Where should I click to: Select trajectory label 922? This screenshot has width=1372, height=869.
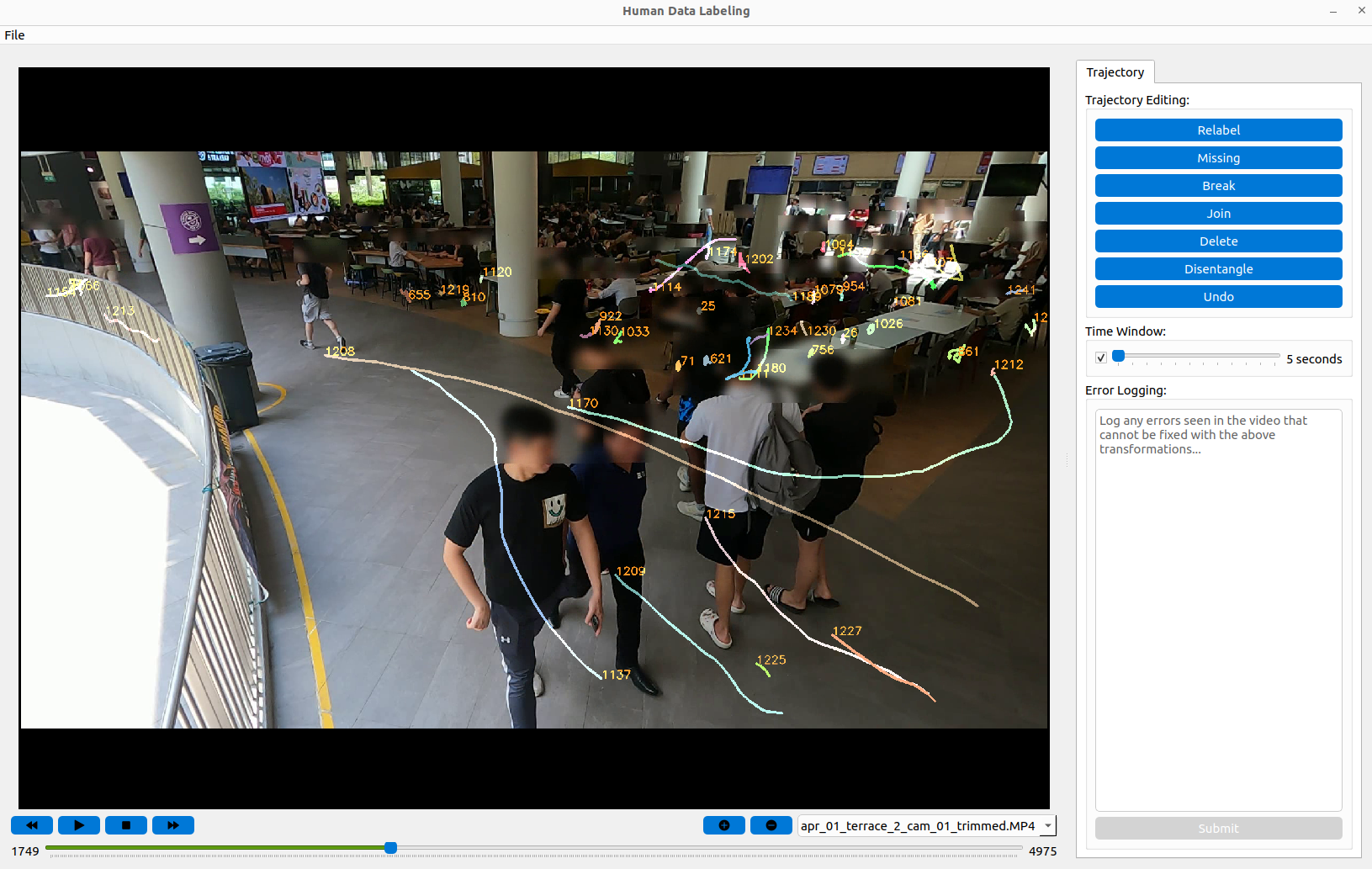tap(611, 317)
